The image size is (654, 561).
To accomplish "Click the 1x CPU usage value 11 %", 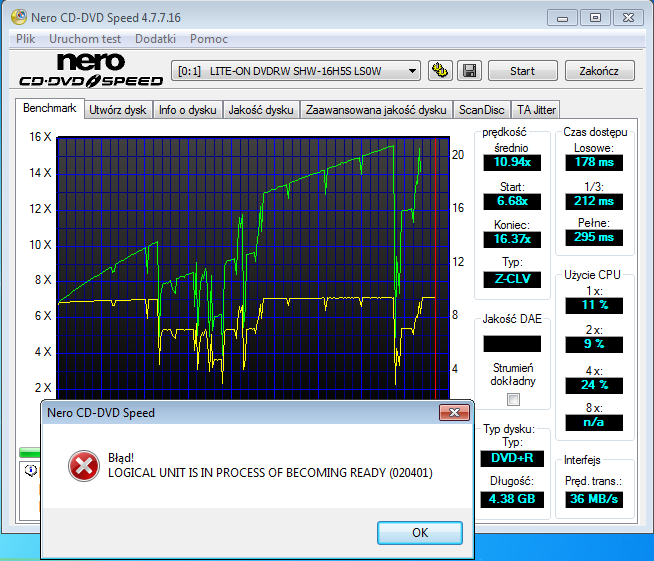I will [x=594, y=305].
